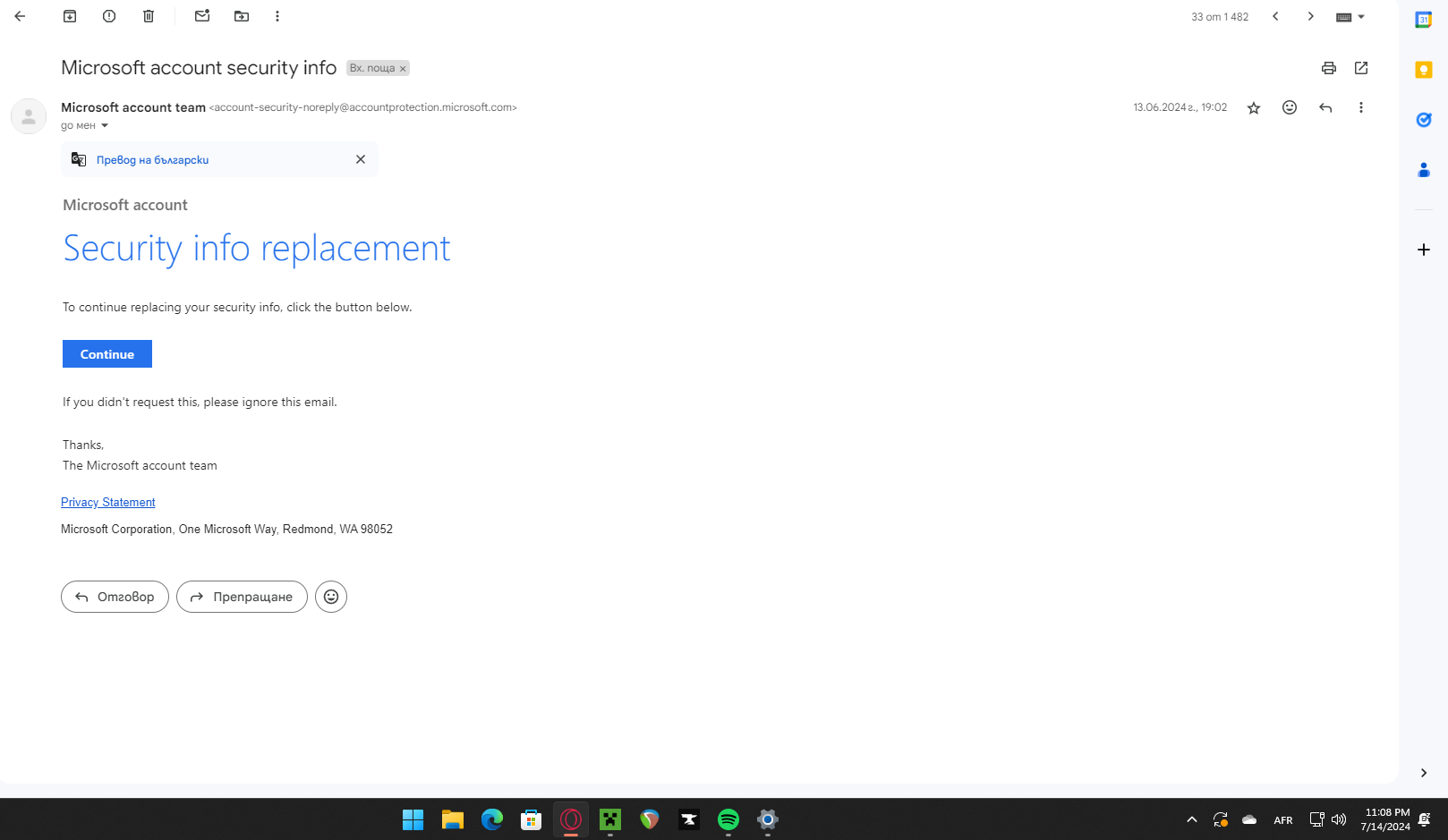Open the OneDrive cloud tray icon
1448x840 pixels.
(1249, 819)
